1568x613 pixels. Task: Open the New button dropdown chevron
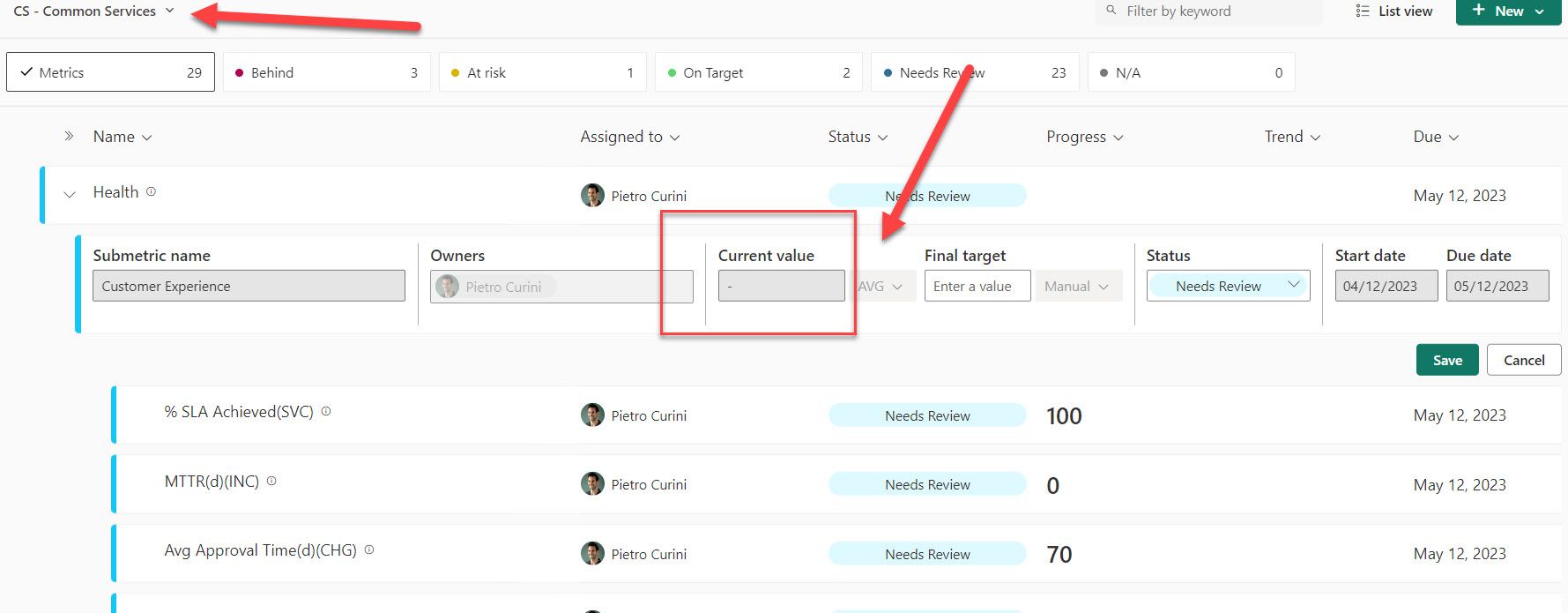(x=1540, y=11)
